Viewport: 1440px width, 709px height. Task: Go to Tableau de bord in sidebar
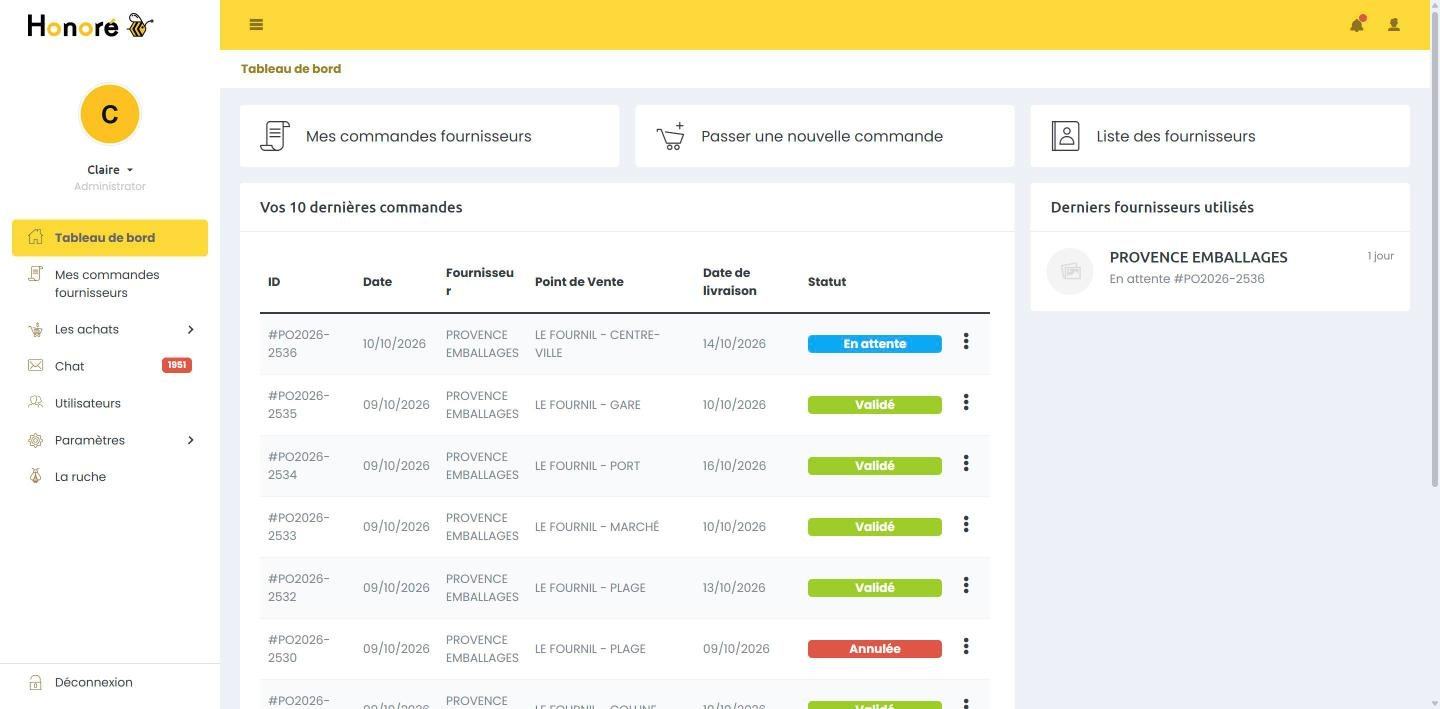point(110,238)
